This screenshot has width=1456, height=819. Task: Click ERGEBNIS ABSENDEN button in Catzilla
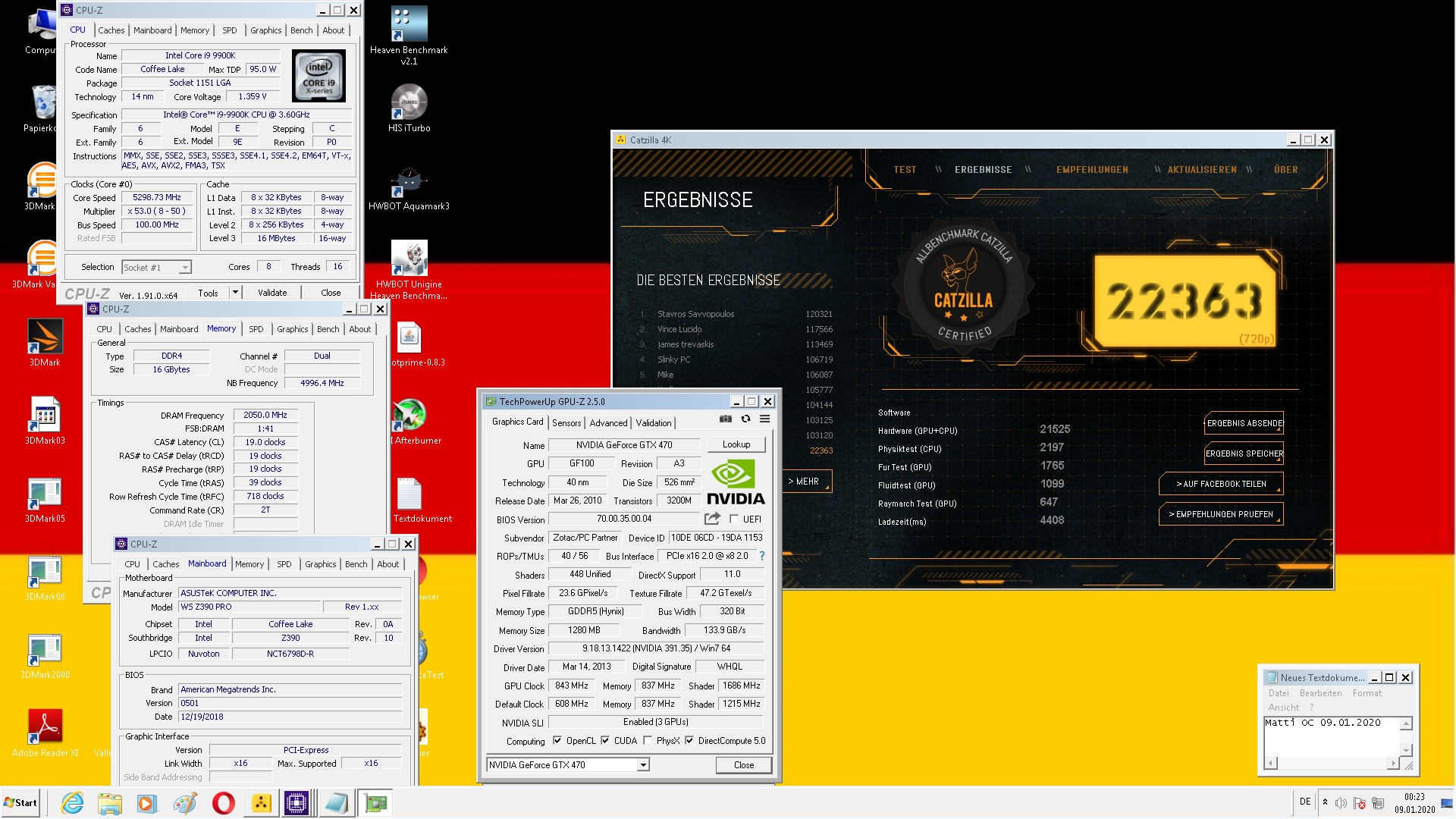1244,423
